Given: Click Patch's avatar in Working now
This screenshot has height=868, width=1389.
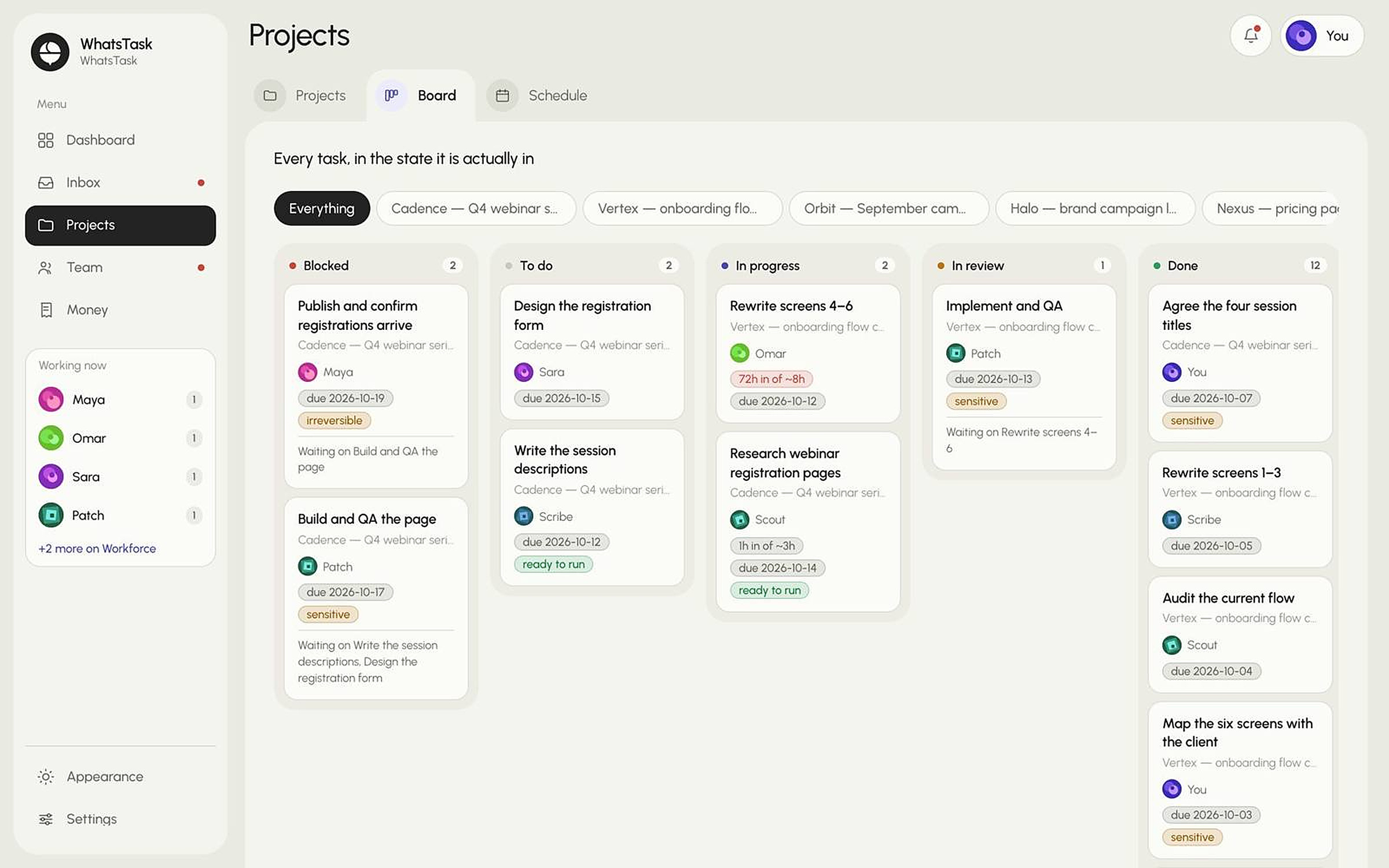Looking at the screenshot, I should pyautogui.click(x=51, y=515).
